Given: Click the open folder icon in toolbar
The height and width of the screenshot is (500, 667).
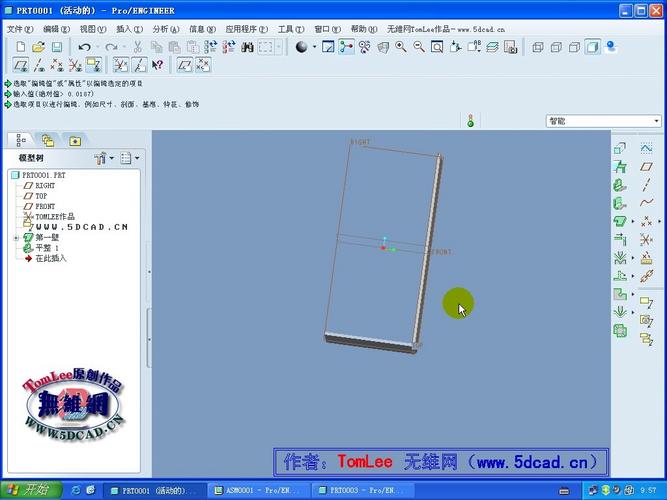Looking at the screenshot, I should point(38,47).
